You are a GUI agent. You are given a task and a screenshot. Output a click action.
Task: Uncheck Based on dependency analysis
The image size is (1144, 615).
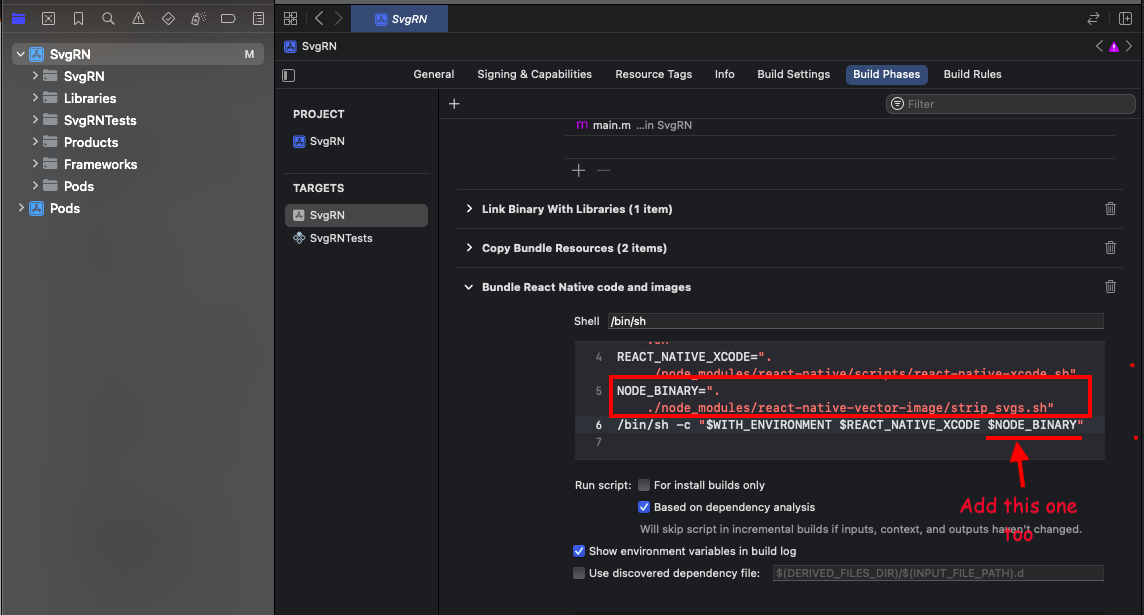[x=644, y=507]
